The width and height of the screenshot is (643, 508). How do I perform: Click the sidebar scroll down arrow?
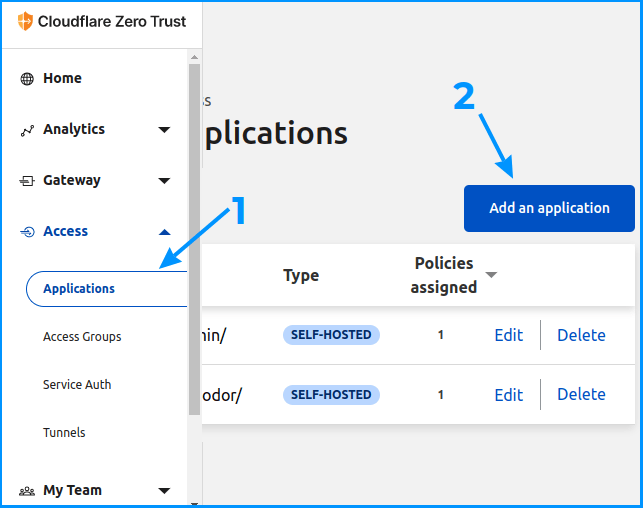194,503
